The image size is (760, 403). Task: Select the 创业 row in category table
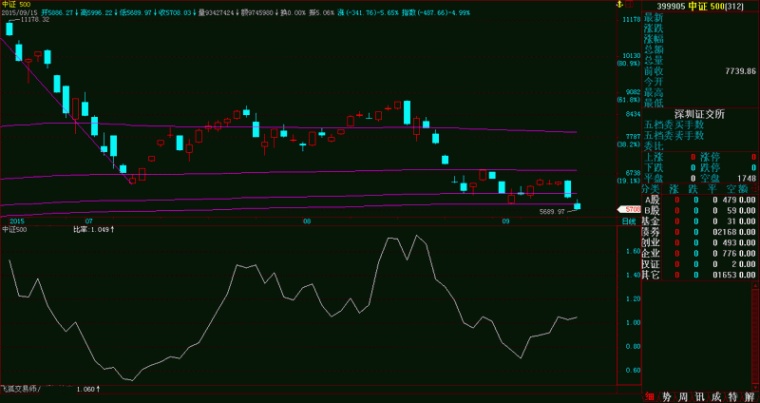(652, 242)
